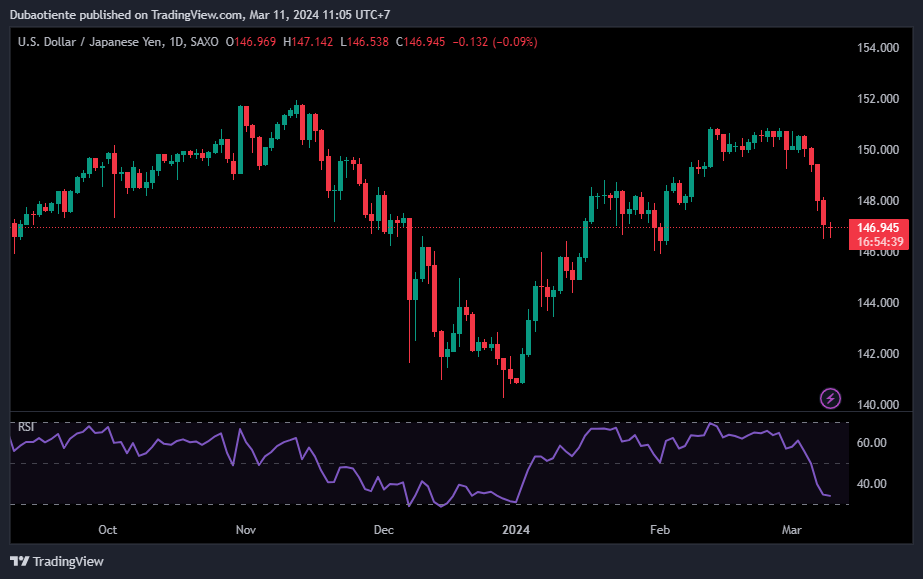Click the red current price label 146.945

coord(878,228)
